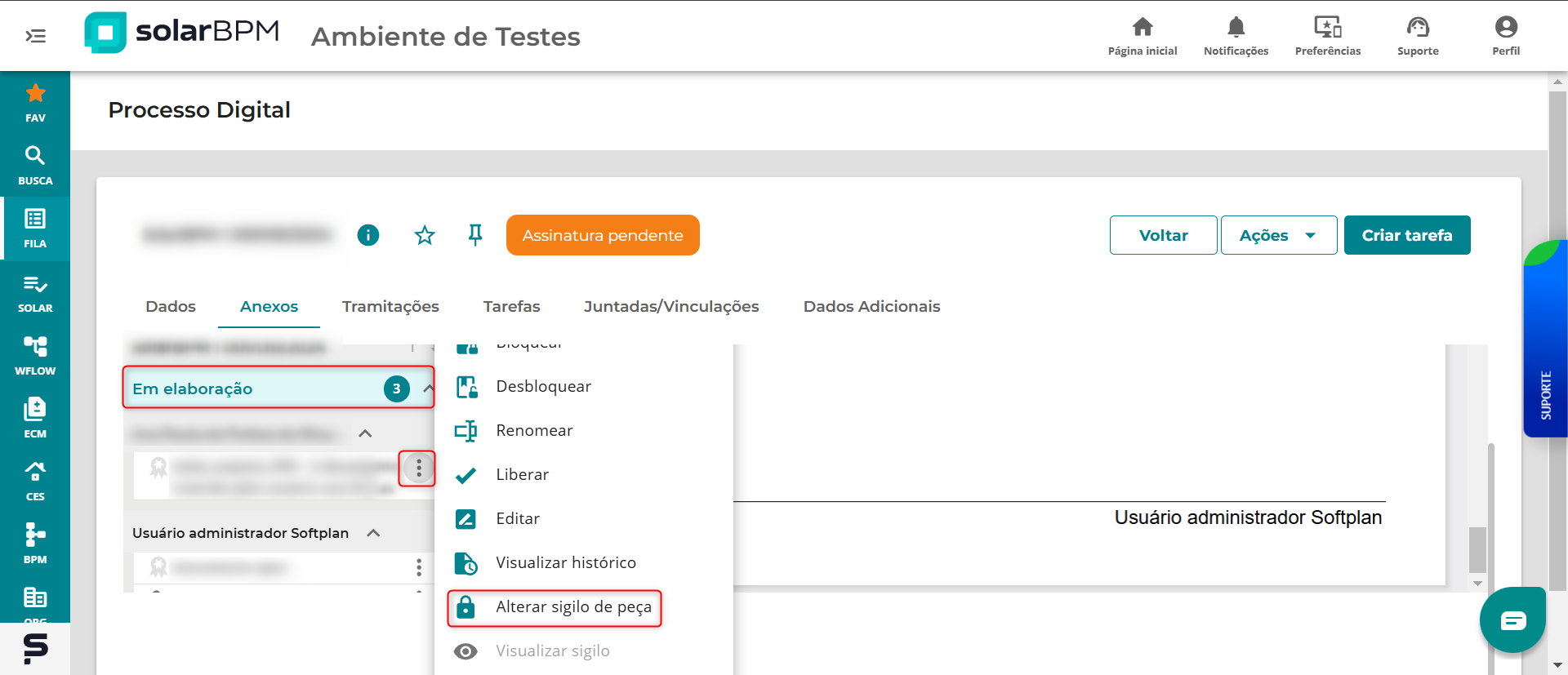Viewport: 1568px width, 675px height.
Task: Open the Perfil user icon
Action: pyautogui.click(x=1505, y=36)
